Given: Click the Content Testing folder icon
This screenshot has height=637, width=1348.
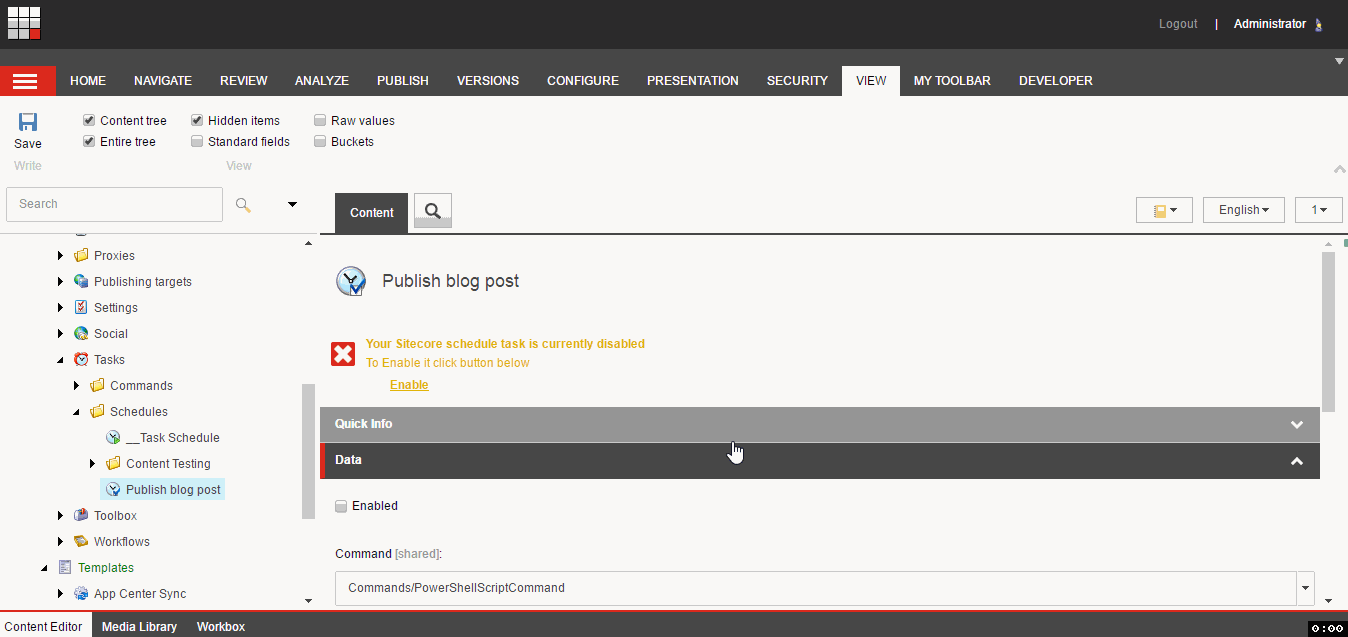Looking at the screenshot, I should pyautogui.click(x=113, y=463).
